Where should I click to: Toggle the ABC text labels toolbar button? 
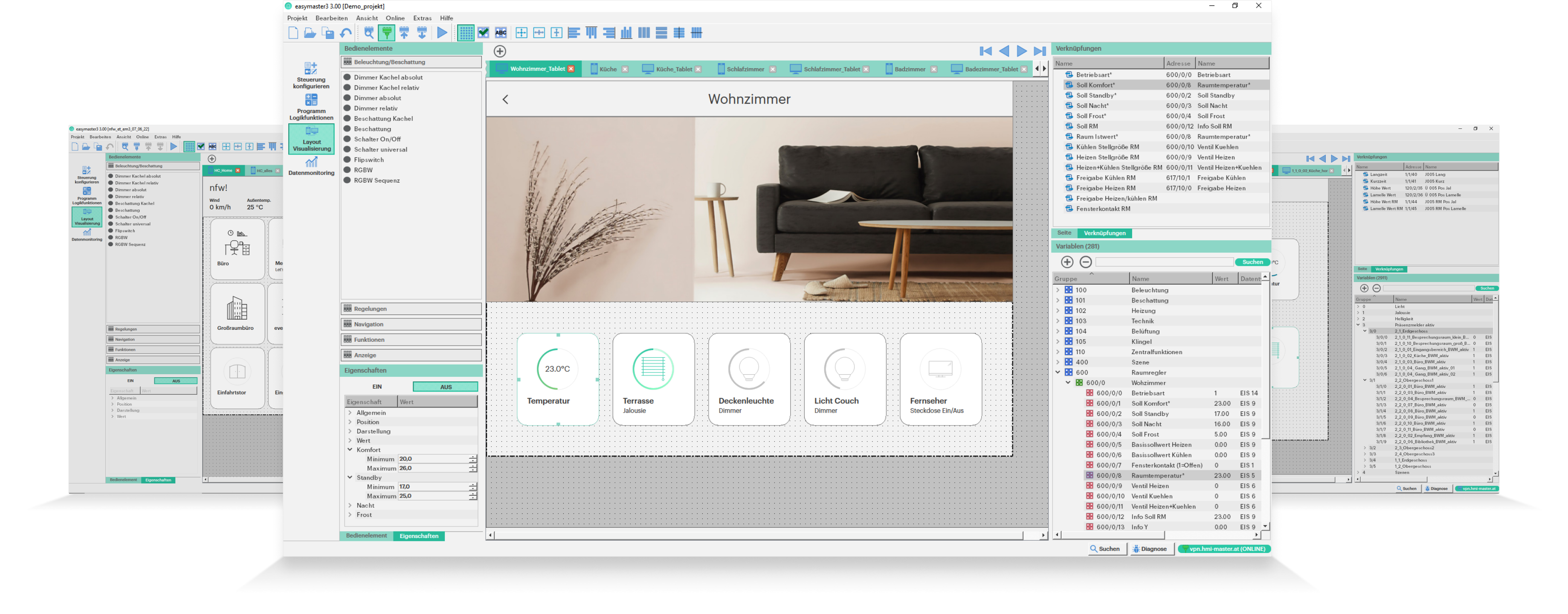tap(501, 33)
